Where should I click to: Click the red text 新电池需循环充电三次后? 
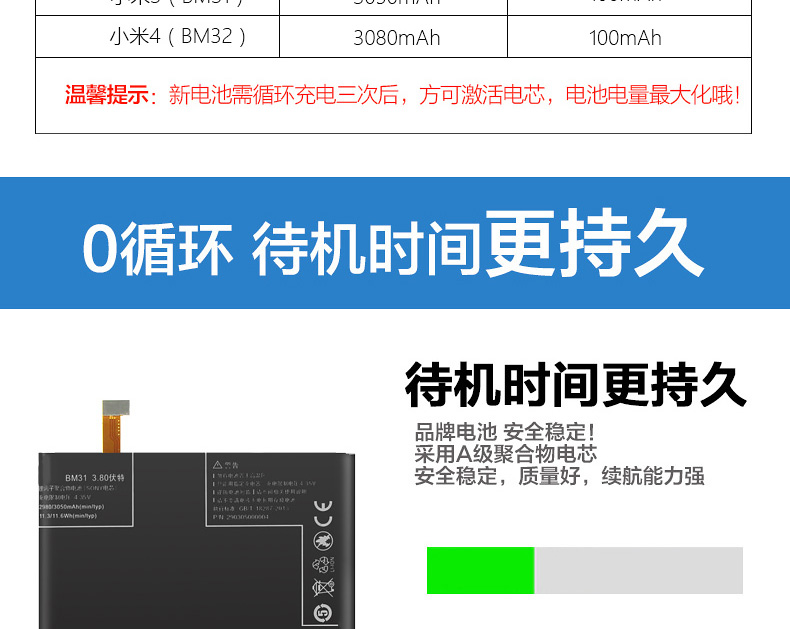[284, 95]
